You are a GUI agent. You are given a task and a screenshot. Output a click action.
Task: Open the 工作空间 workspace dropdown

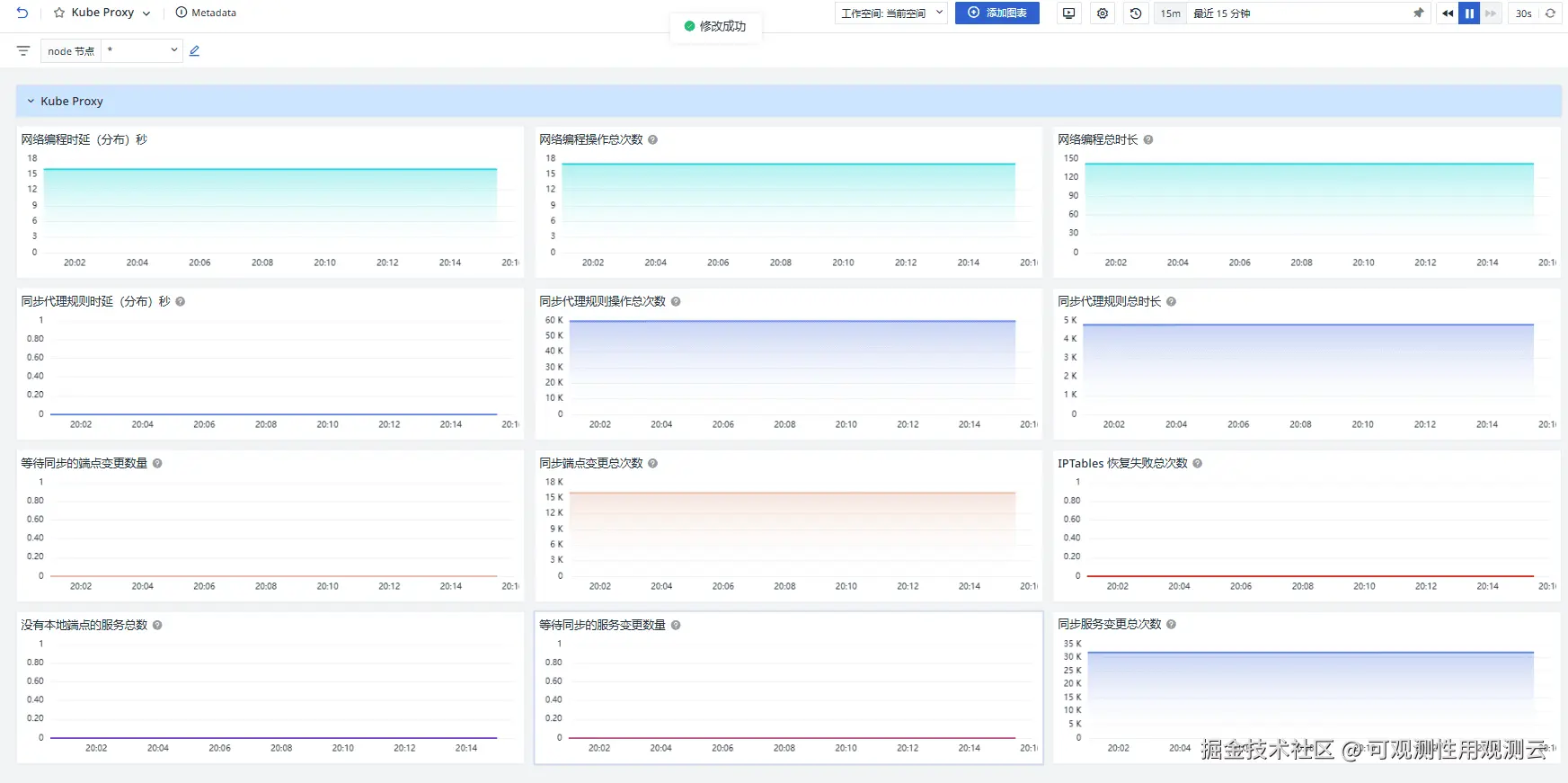[x=891, y=13]
